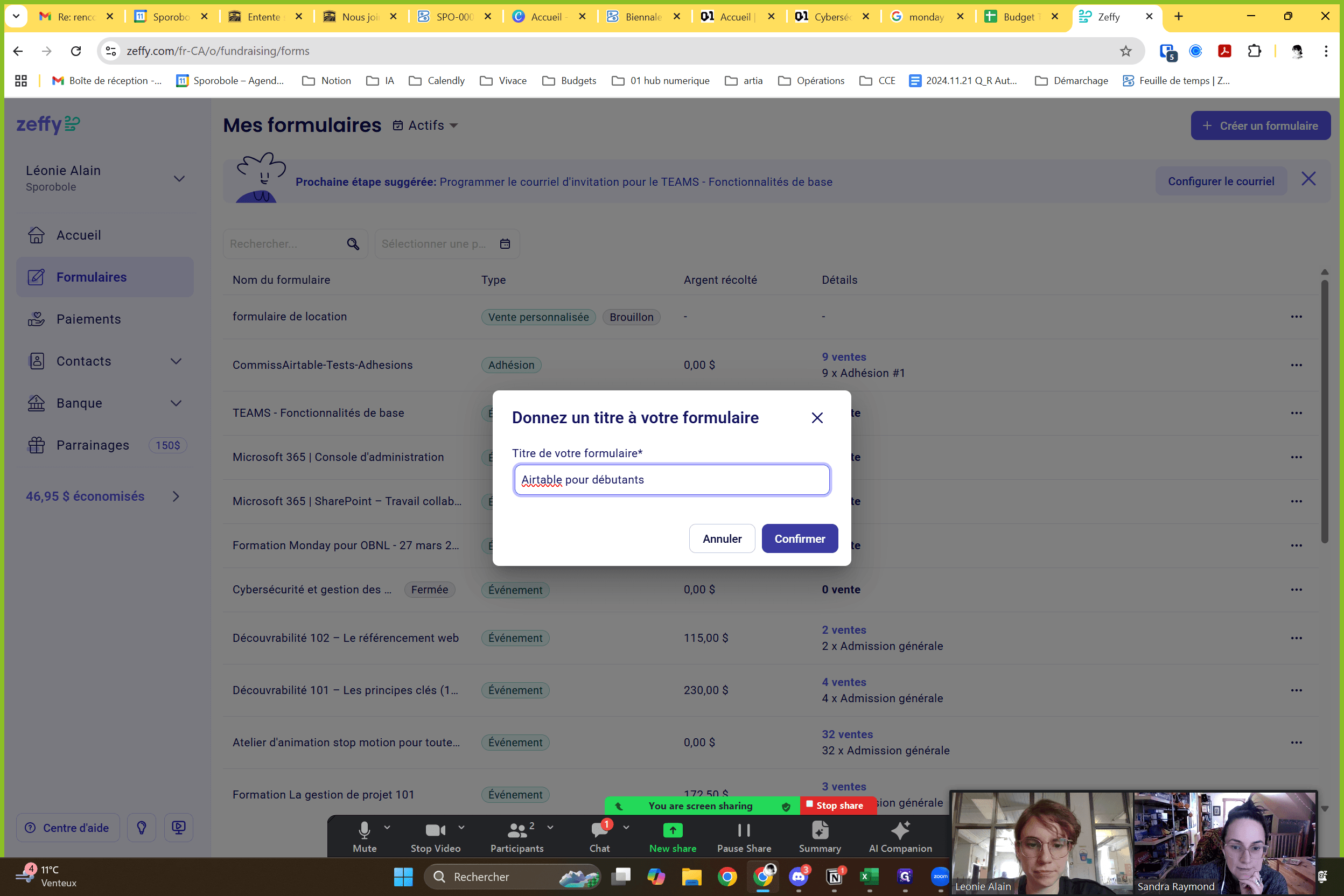Open the Budgets bookmark folder
Image resolution: width=1344 pixels, height=896 pixels.
coord(569,81)
